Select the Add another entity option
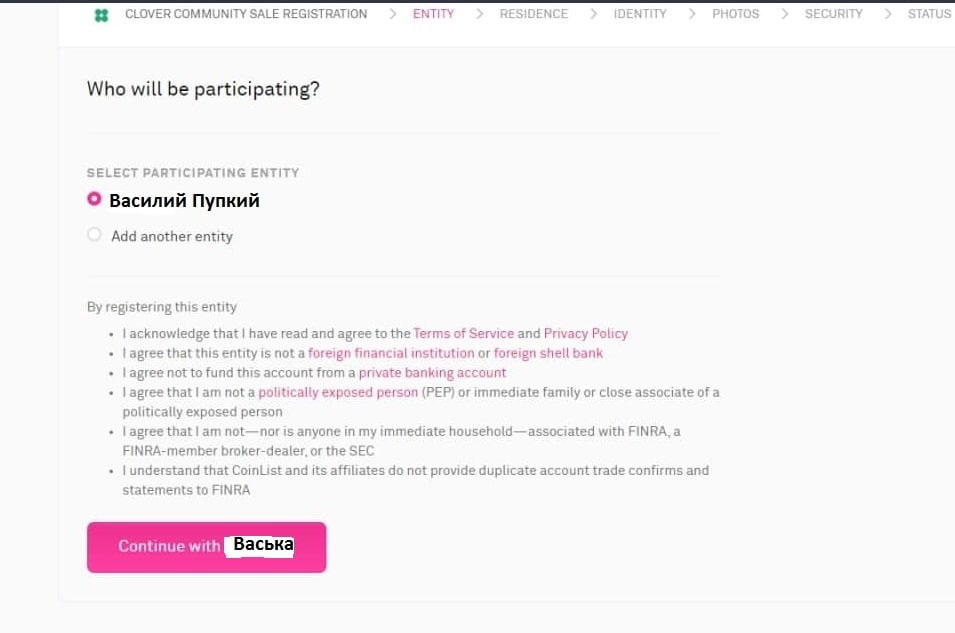The image size is (955, 633). (94, 234)
